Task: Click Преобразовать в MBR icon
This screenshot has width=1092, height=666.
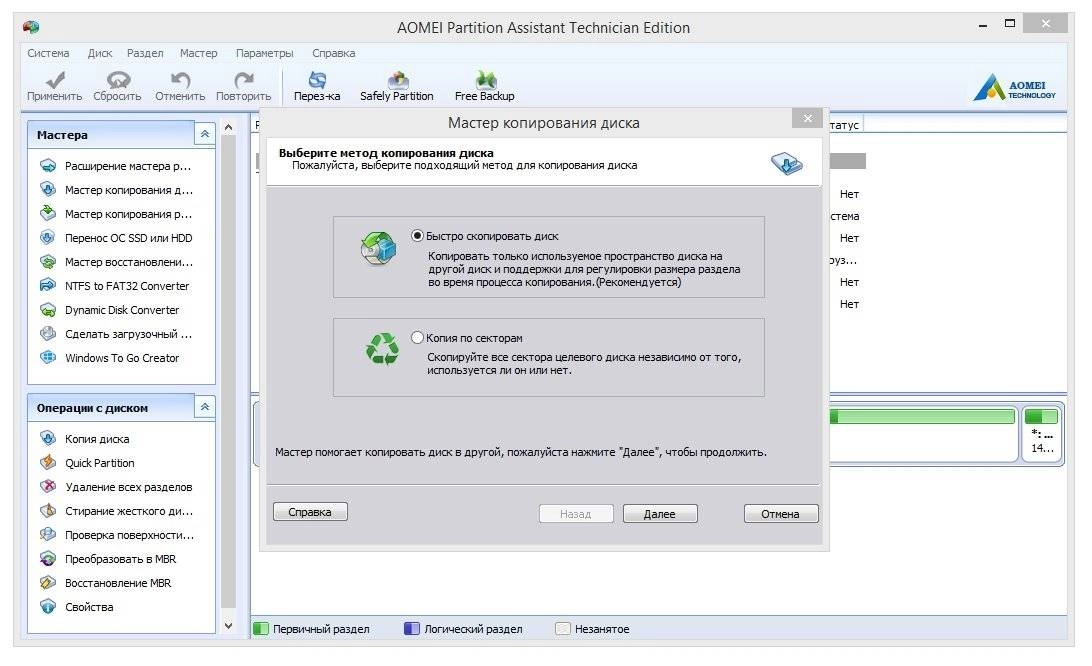Action: coord(48,559)
